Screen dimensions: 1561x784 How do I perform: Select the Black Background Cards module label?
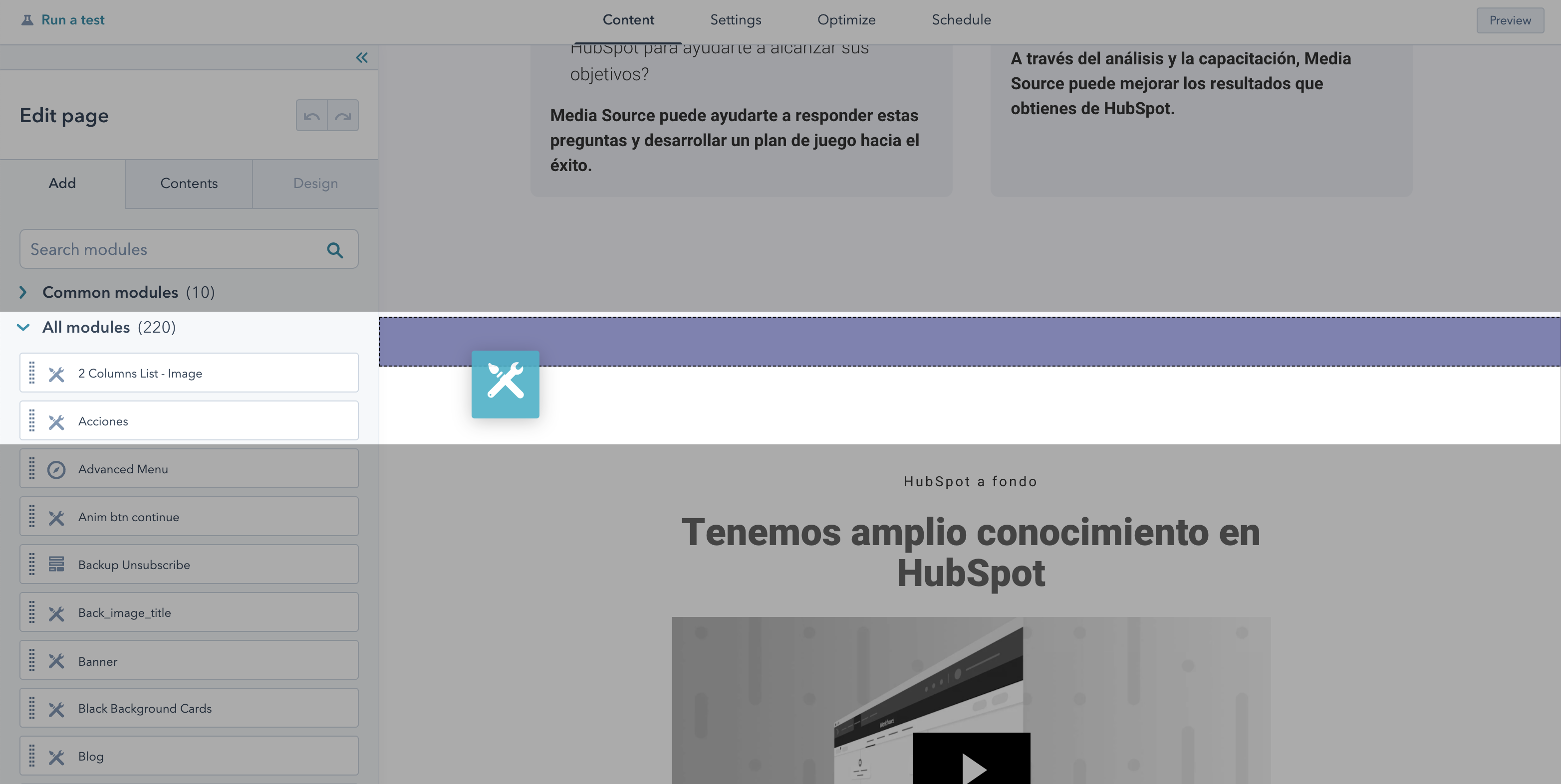click(x=145, y=708)
